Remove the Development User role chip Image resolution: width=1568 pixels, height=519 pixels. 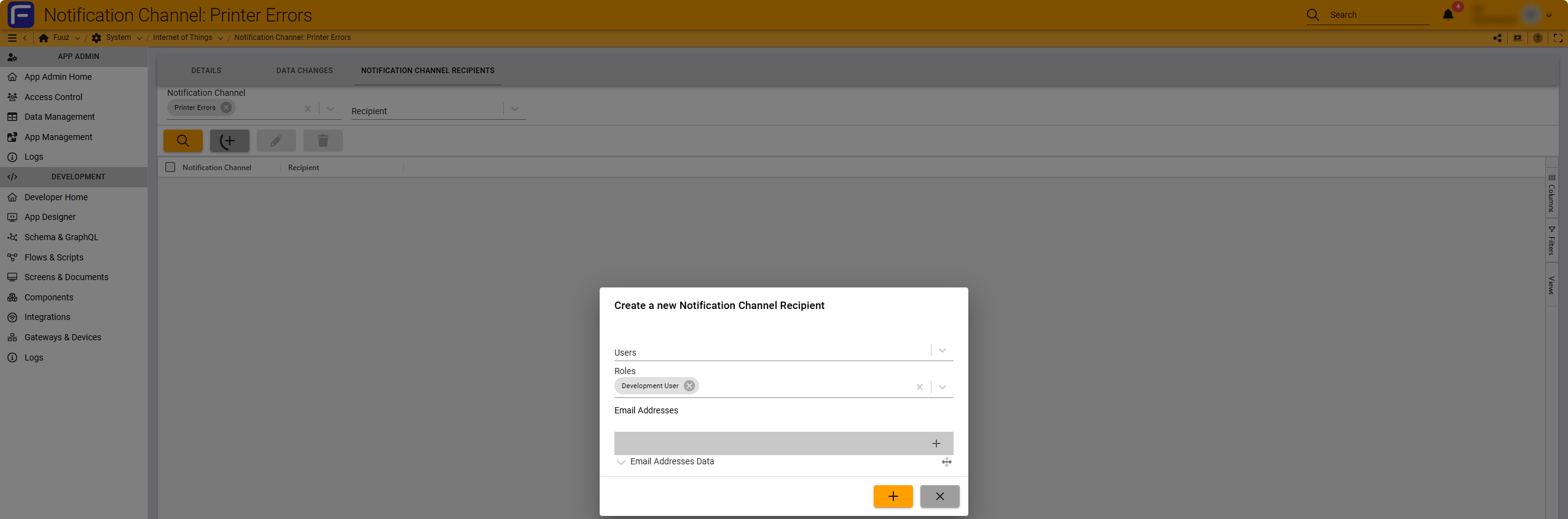[x=689, y=386]
